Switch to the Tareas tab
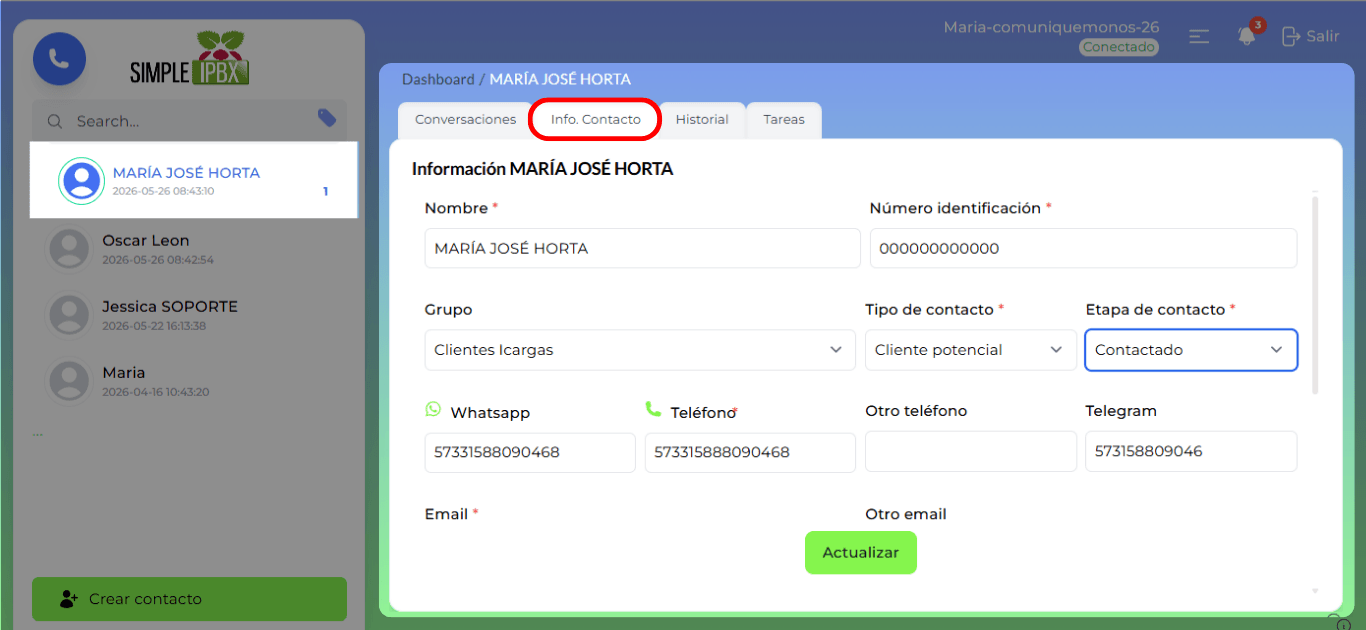 tap(784, 120)
